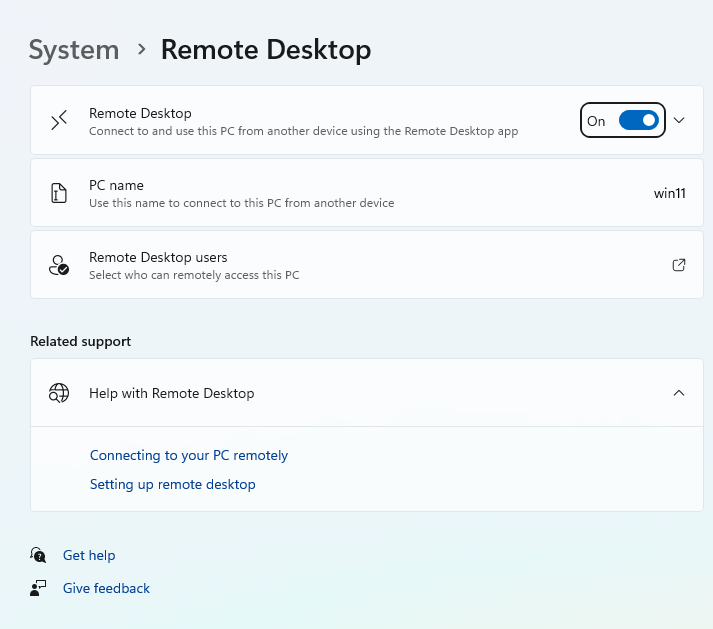
Task: Open the external link icon for Remote Desktop users
Action: pos(679,265)
